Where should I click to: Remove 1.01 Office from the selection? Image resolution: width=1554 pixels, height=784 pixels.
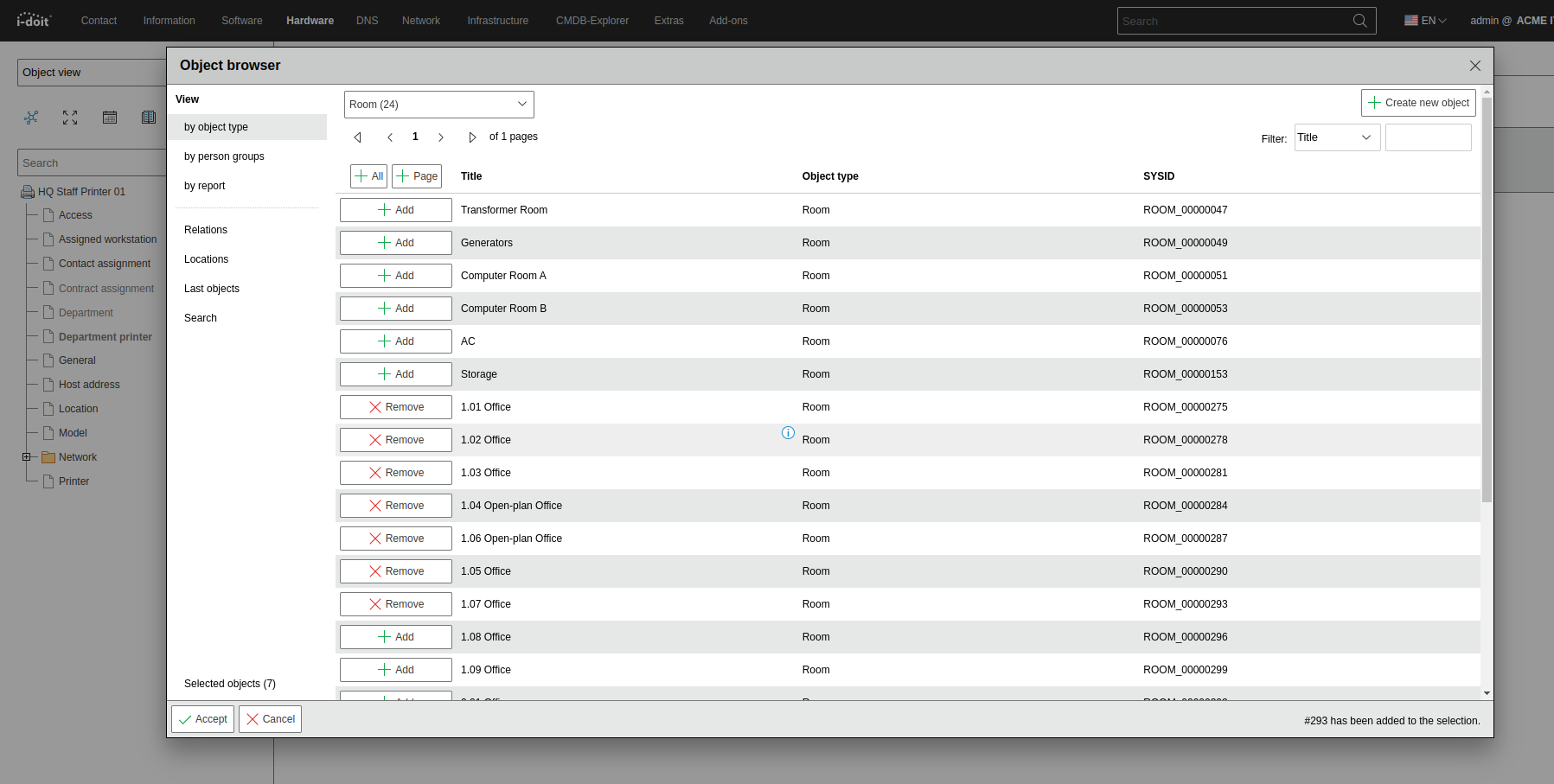tap(396, 407)
